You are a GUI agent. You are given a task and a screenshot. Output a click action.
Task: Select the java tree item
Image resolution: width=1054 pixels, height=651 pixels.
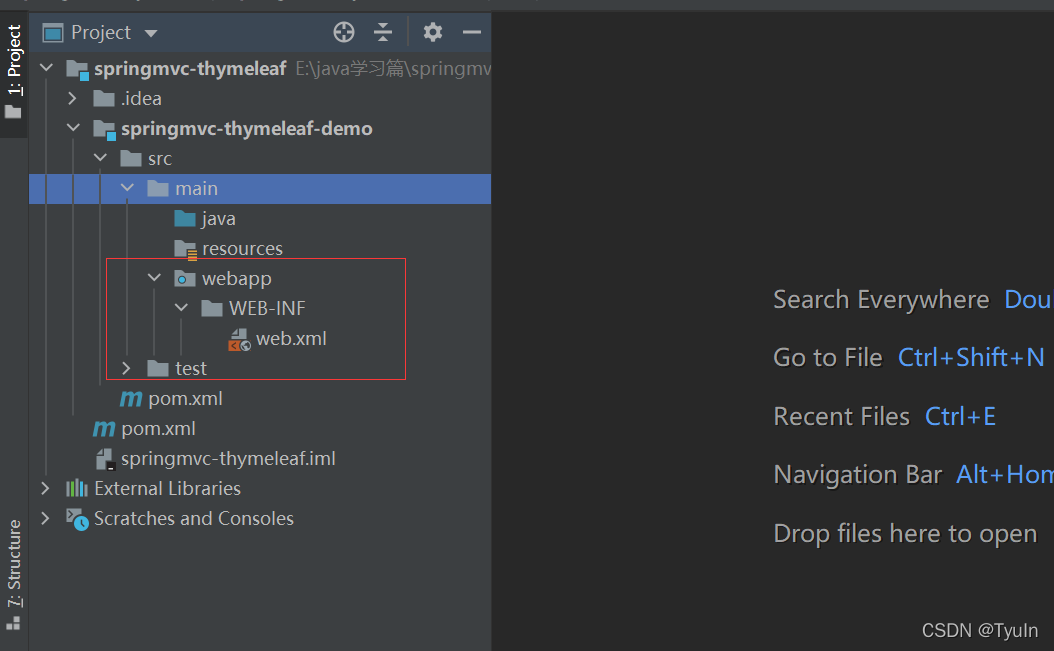pyautogui.click(x=218, y=219)
